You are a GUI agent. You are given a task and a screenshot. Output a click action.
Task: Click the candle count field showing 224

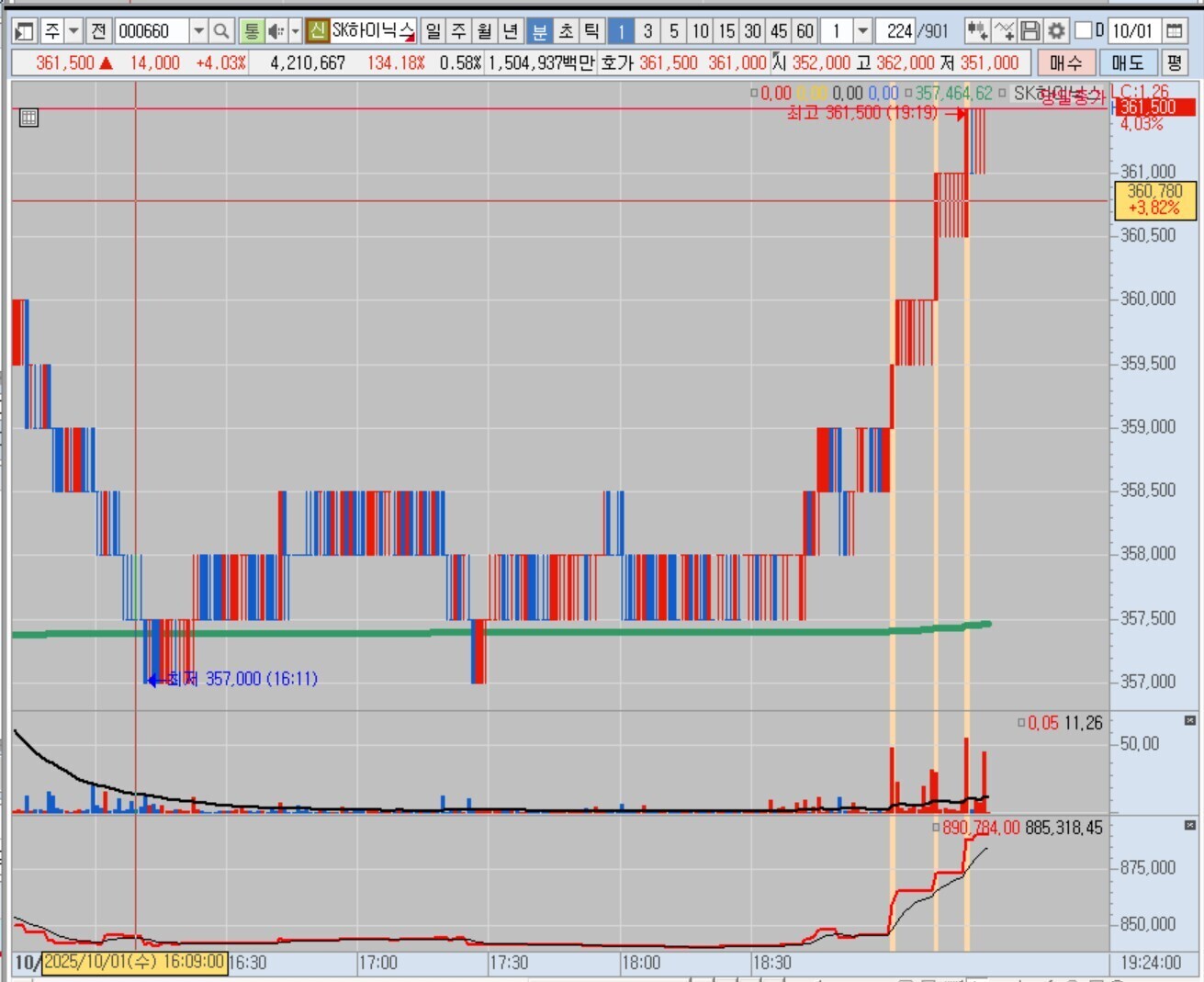pos(899,31)
